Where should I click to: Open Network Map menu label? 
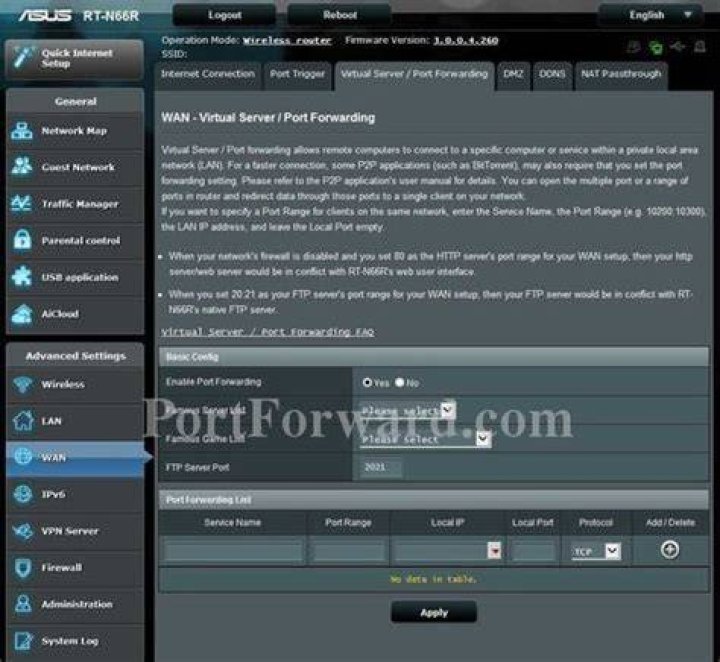pyautogui.click(x=74, y=131)
